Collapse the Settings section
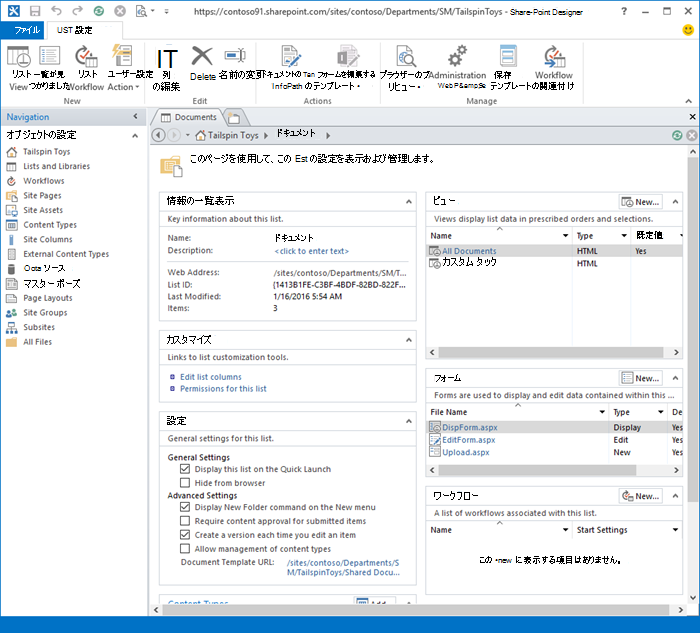The image size is (700, 633). 408,421
